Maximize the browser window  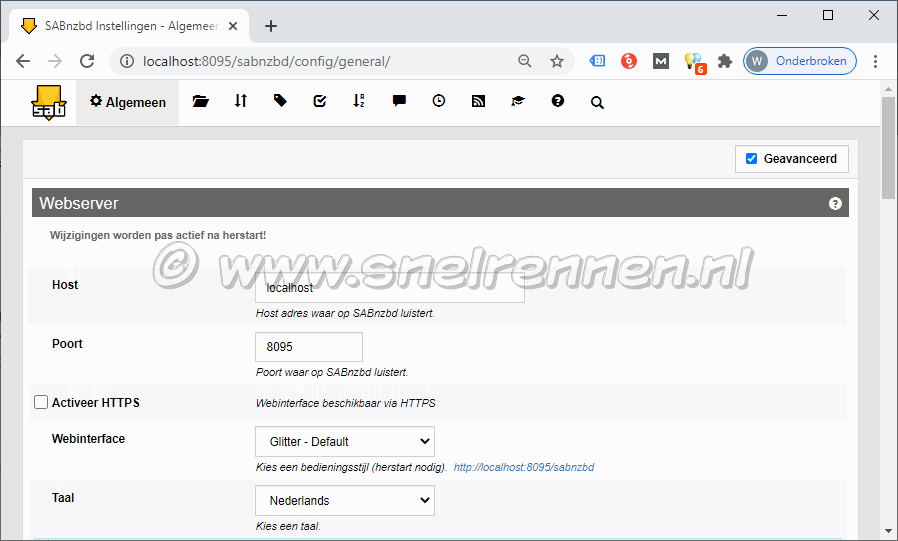click(828, 15)
